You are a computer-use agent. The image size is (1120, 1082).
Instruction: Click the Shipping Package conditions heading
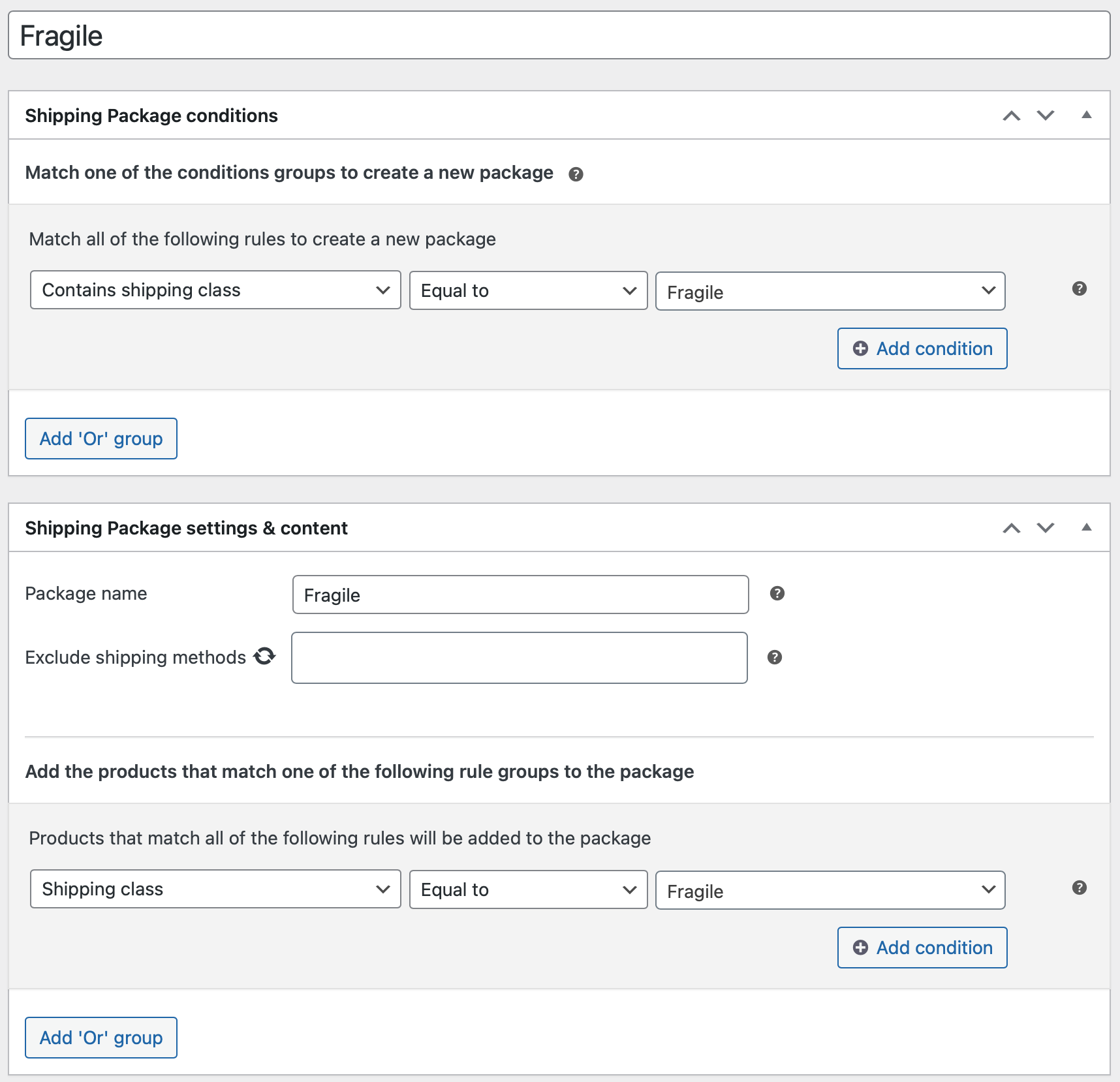pyautogui.click(x=151, y=116)
